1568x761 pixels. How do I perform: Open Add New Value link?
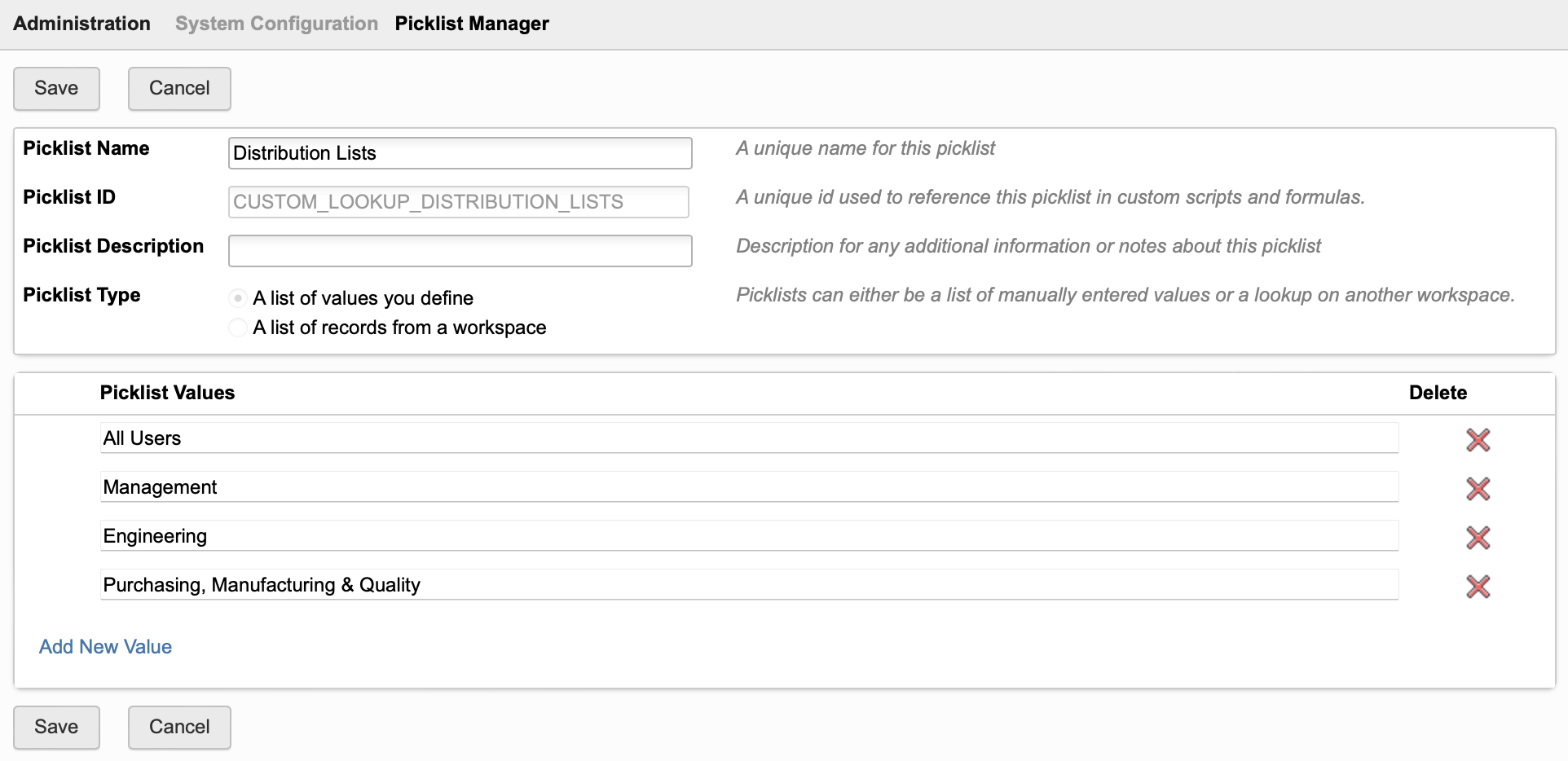(x=104, y=646)
